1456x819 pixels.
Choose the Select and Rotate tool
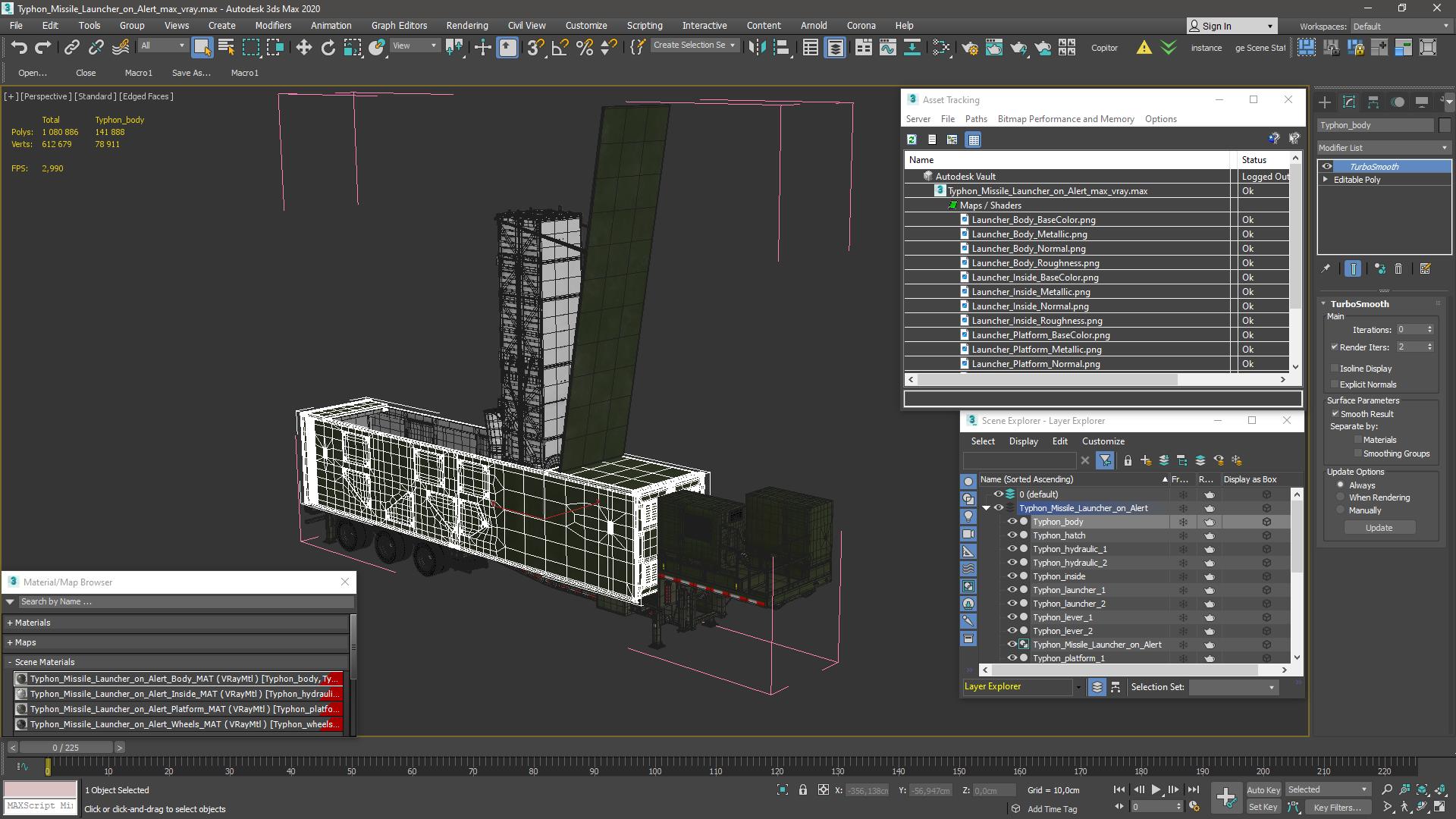(328, 48)
